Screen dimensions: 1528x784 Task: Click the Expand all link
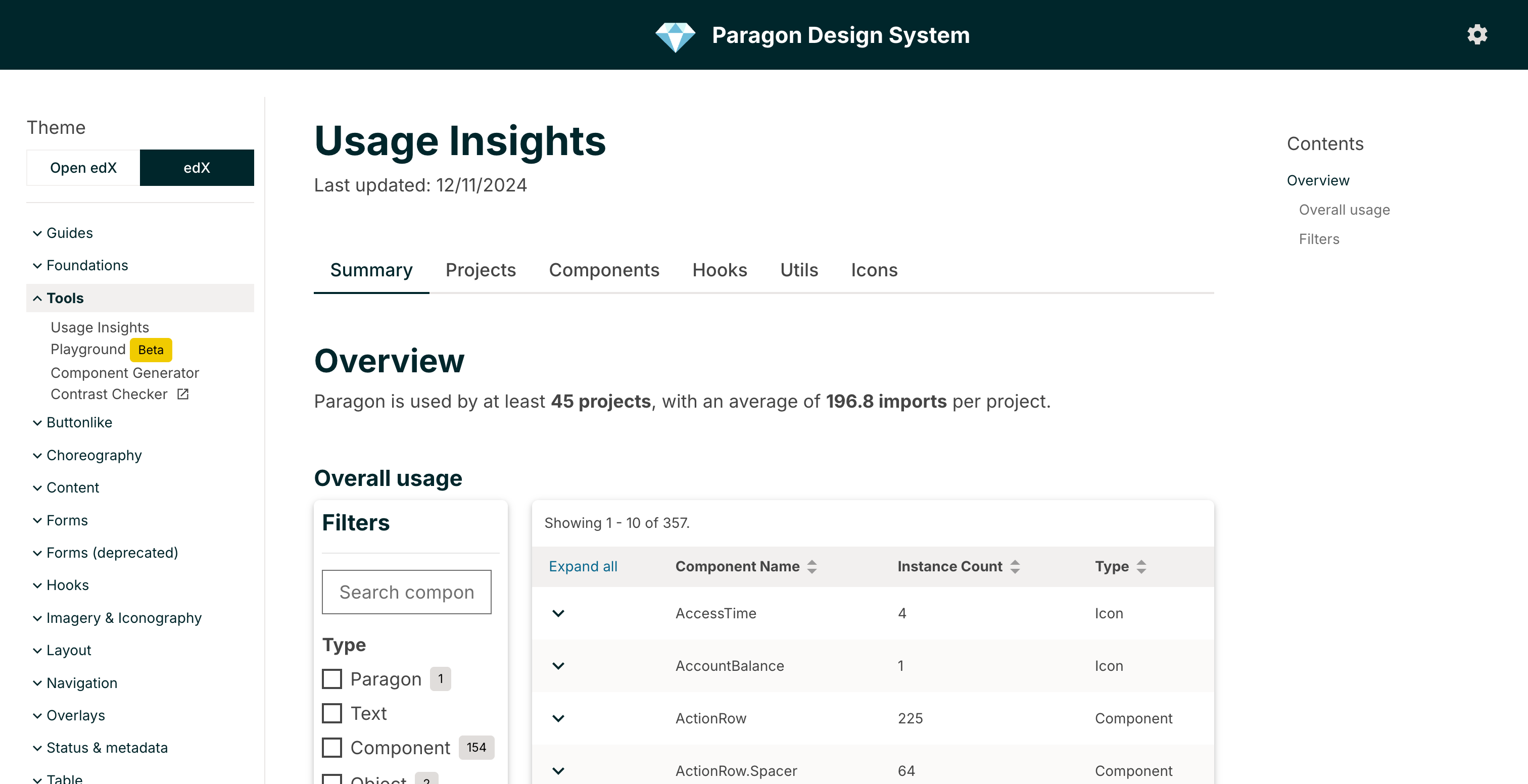tap(583, 566)
